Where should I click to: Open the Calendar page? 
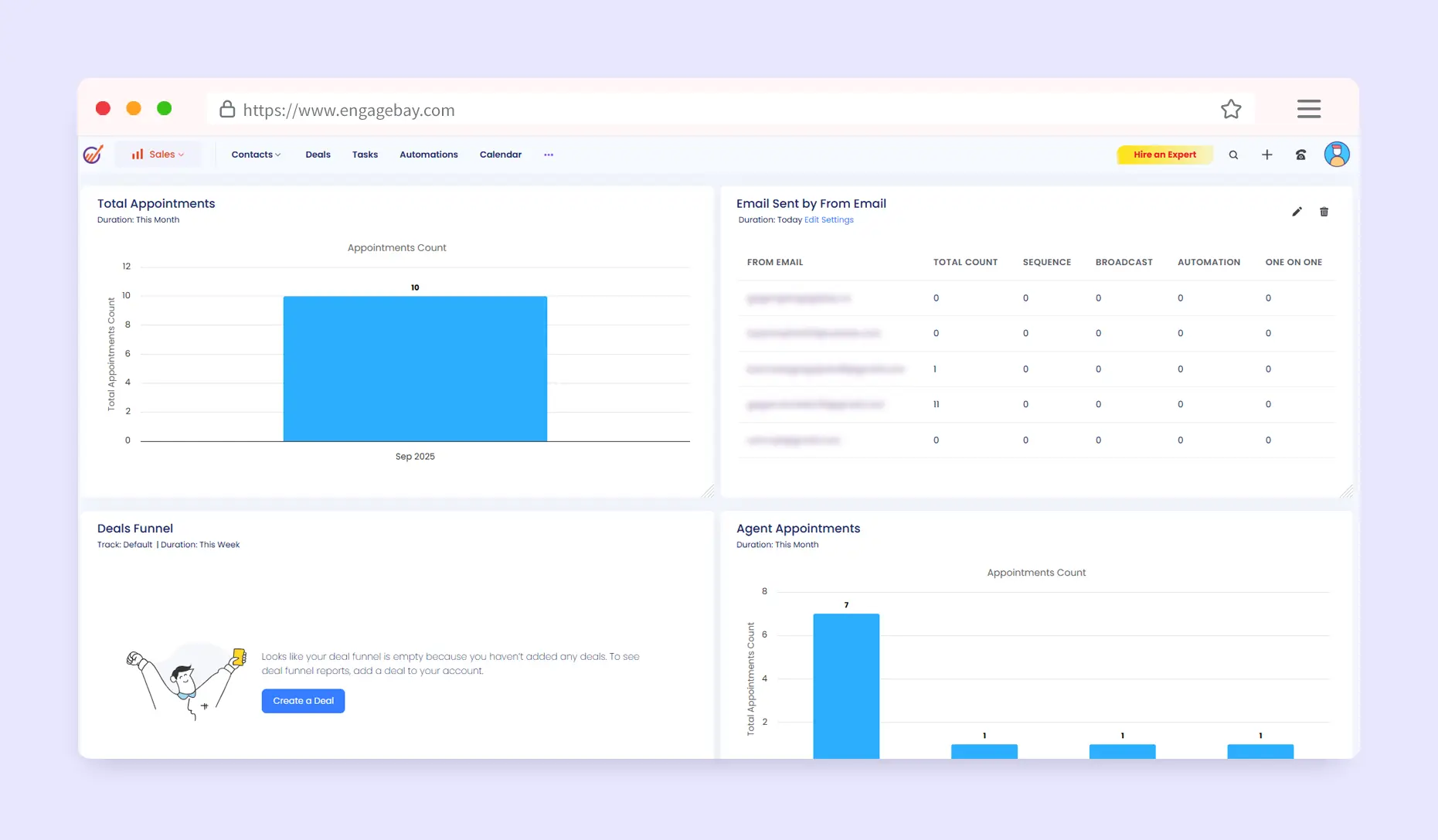[x=500, y=155]
